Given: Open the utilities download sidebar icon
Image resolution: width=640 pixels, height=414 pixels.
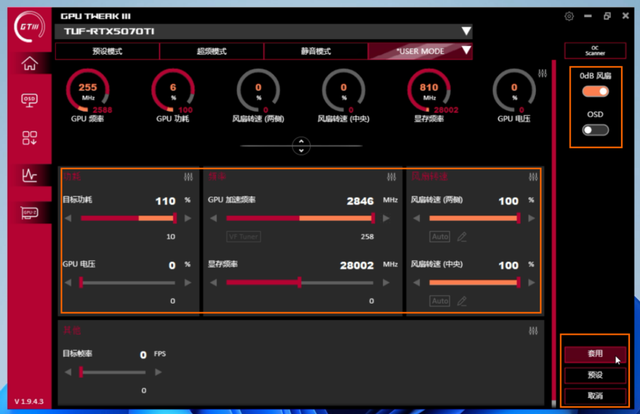Looking at the screenshot, I should 29,138.
